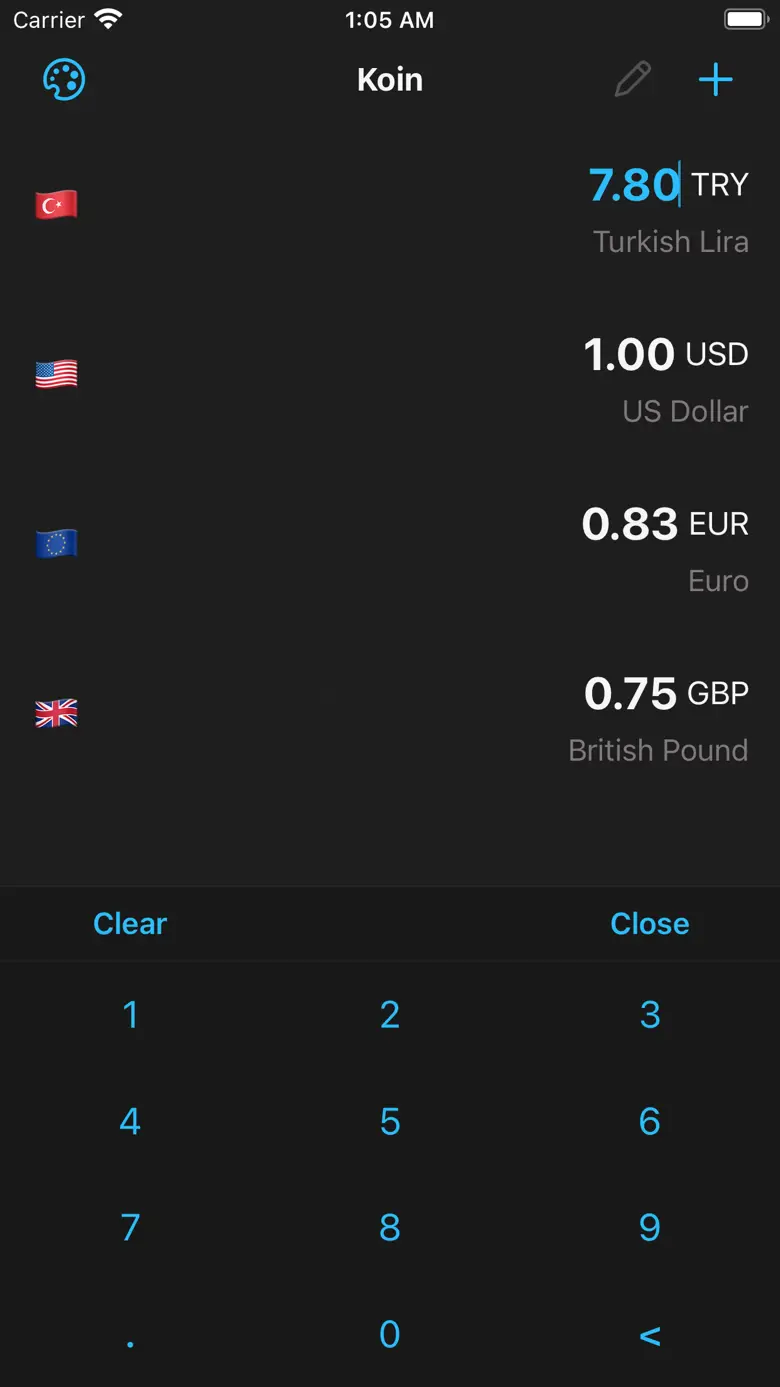Tap the pencil edit icon
The height and width of the screenshot is (1387, 780).
click(632, 80)
